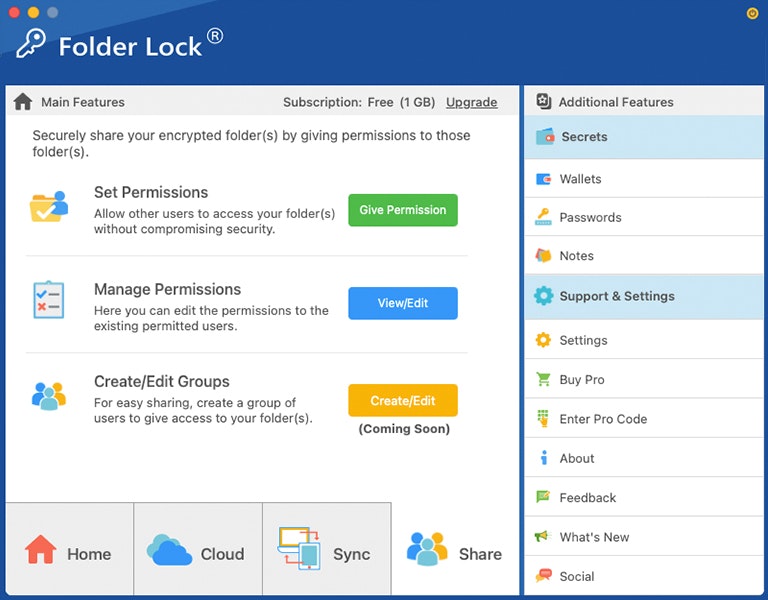Click the home icon beside Main Features
The width and height of the screenshot is (768, 600).
(23, 102)
